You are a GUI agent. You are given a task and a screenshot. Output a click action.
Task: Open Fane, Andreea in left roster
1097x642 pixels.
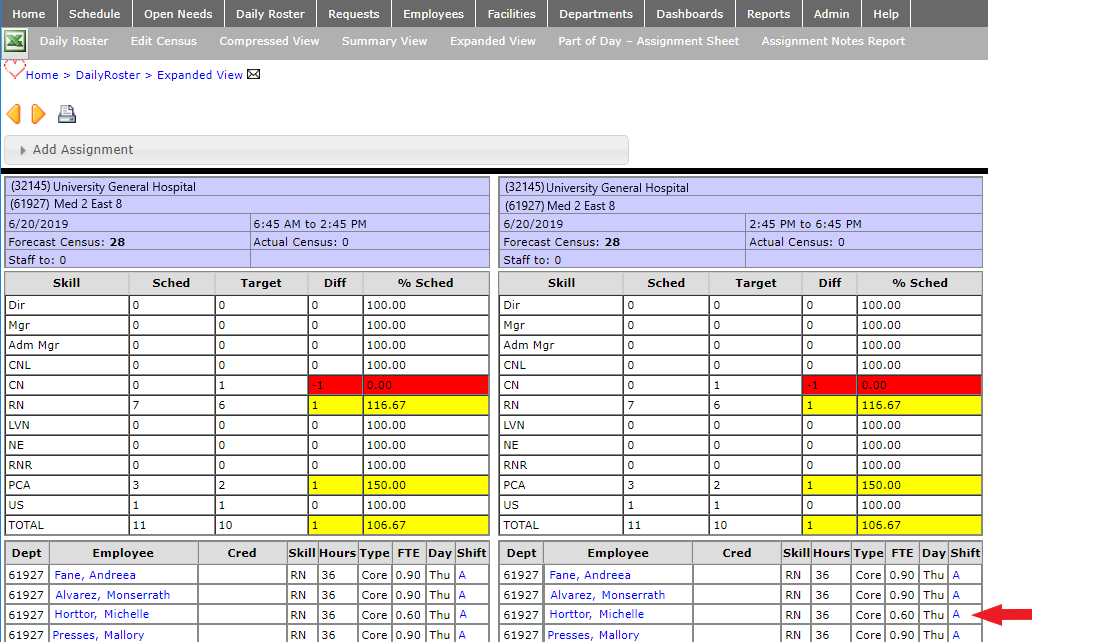(x=95, y=575)
